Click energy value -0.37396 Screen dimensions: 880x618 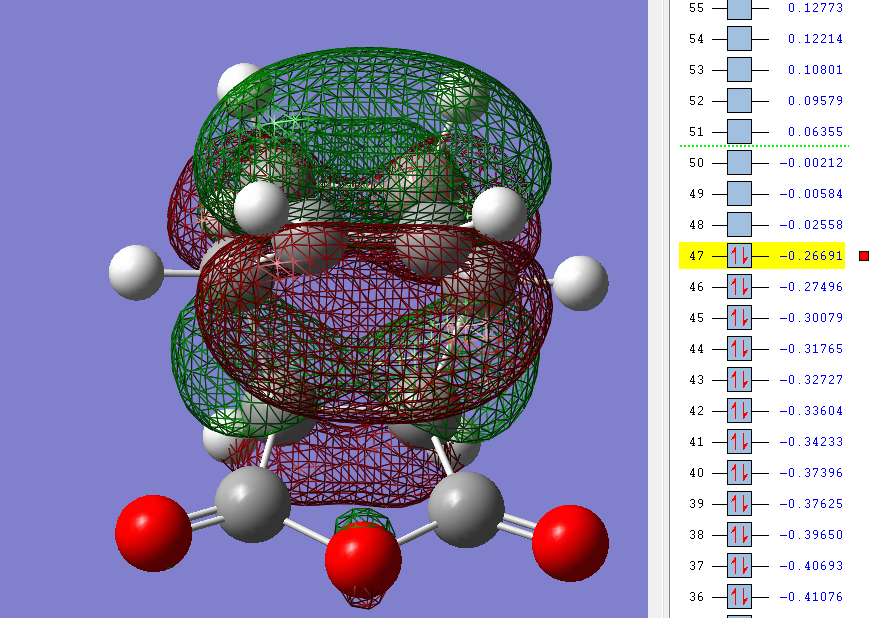pos(811,473)
